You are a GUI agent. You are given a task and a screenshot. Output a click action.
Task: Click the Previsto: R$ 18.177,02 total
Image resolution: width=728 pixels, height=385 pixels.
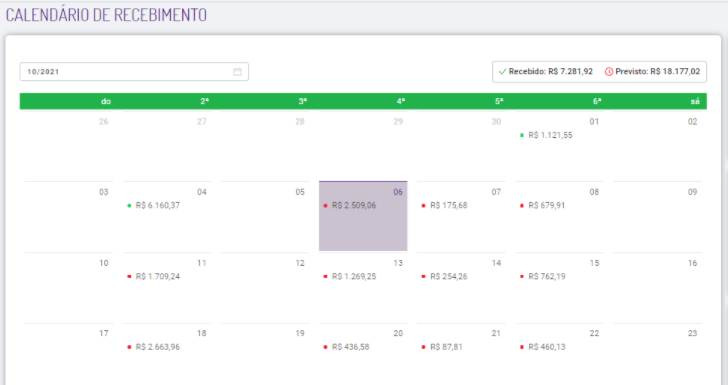click(x=657, y=72)
